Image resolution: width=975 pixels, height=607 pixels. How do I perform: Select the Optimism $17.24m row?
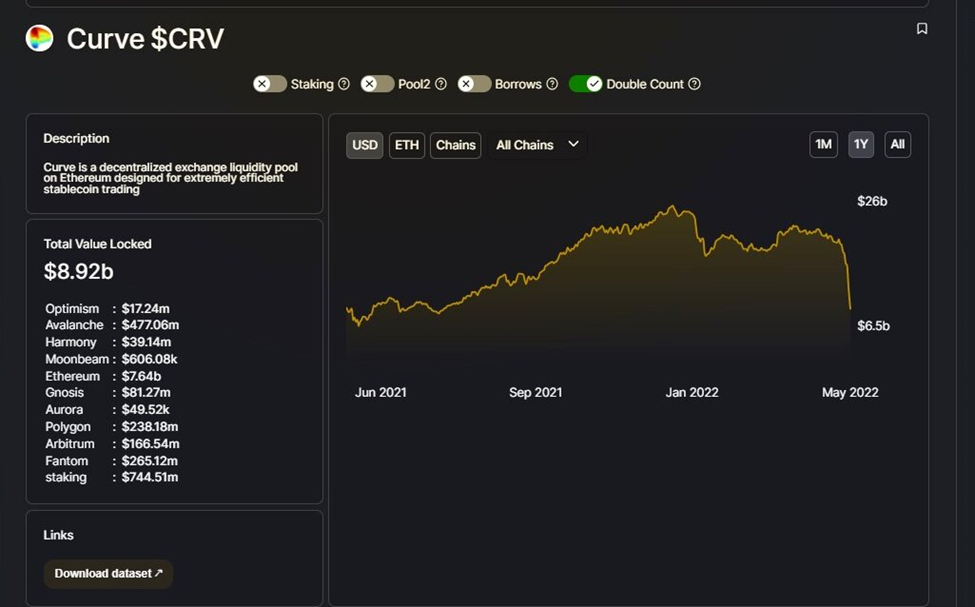107,308
